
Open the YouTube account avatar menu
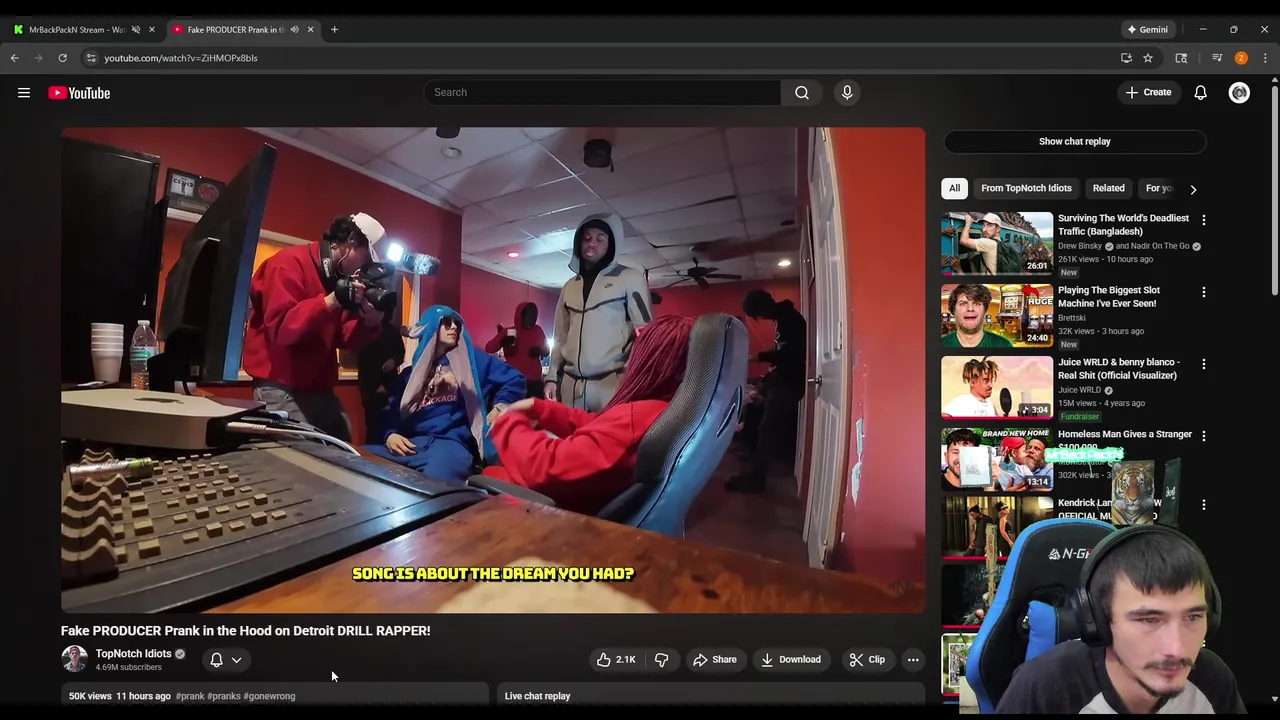click(x=1239, y=93)
